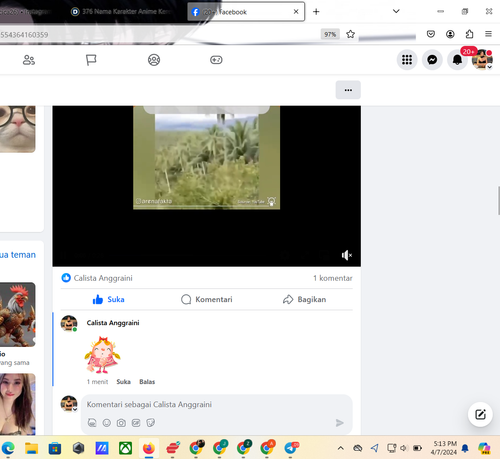Open the Facebook menu grid icon
500x459 pixels.
[x=407, y=60]
